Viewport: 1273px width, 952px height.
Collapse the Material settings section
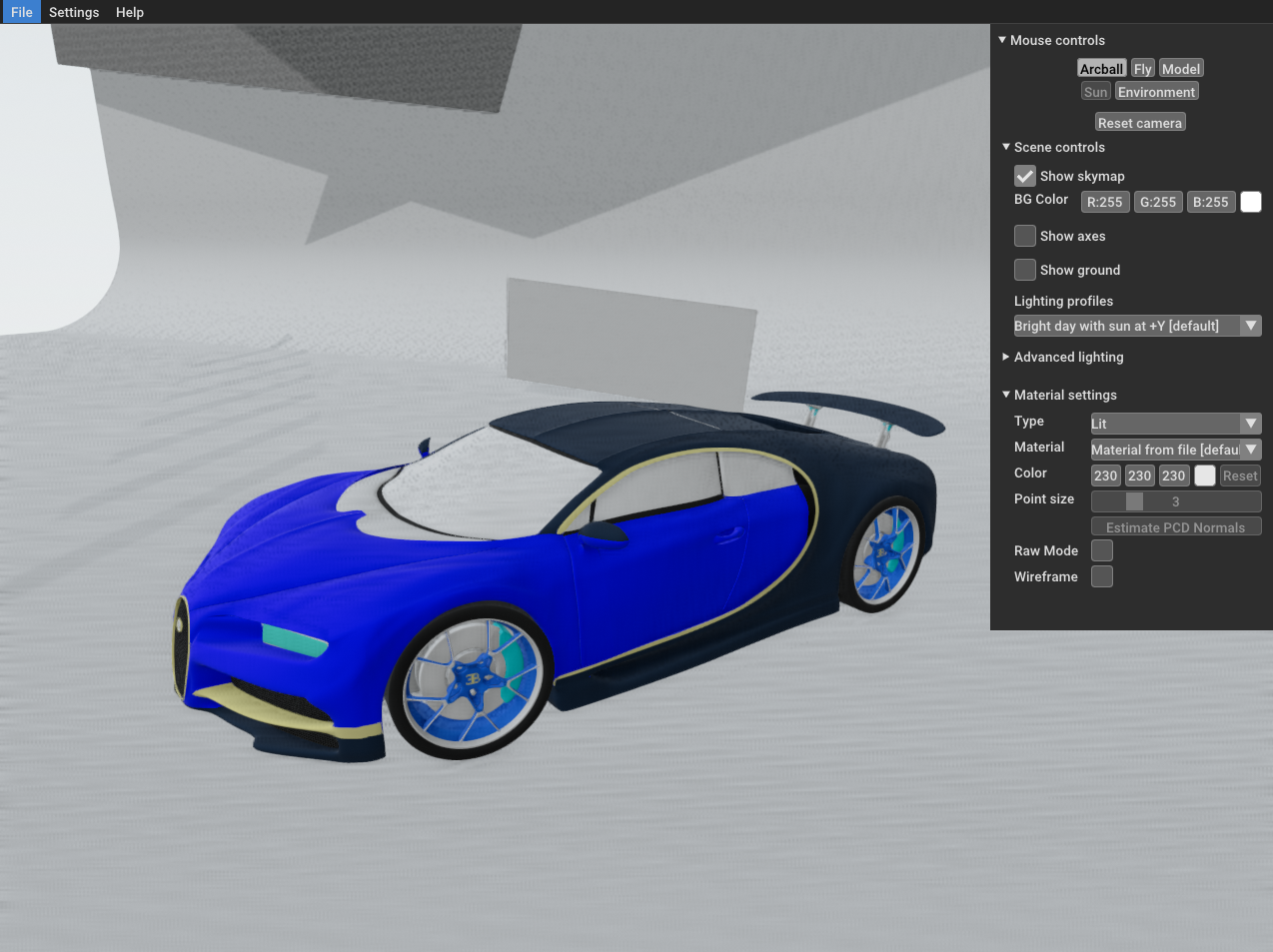click(x=1006, y=395)
